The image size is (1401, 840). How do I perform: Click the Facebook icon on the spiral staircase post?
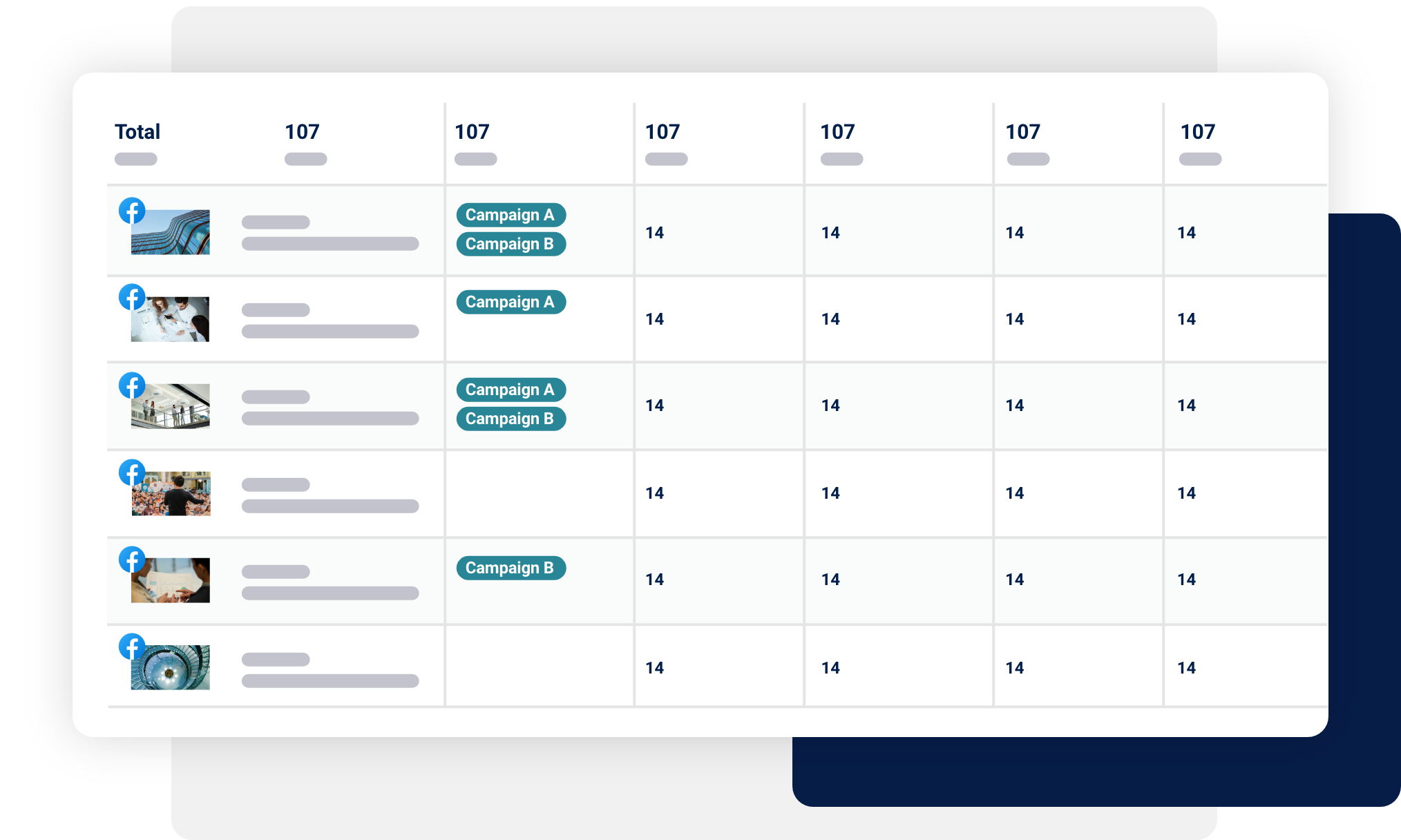[132, 647]
